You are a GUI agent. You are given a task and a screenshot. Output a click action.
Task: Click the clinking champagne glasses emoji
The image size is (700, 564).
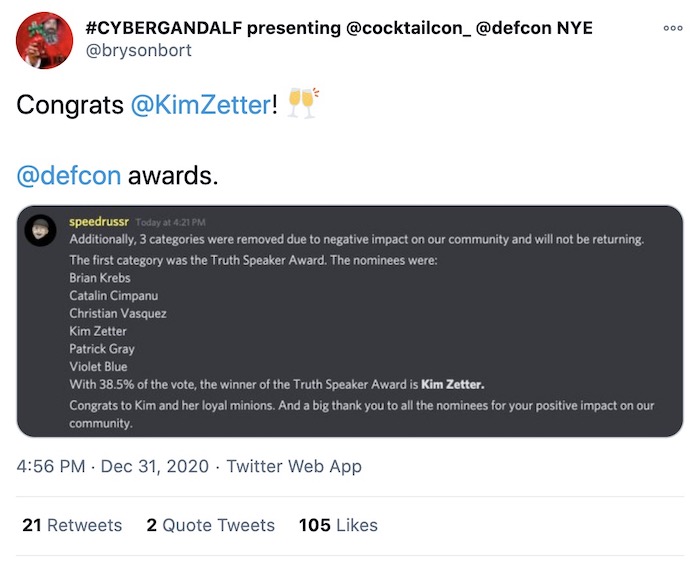301,104
